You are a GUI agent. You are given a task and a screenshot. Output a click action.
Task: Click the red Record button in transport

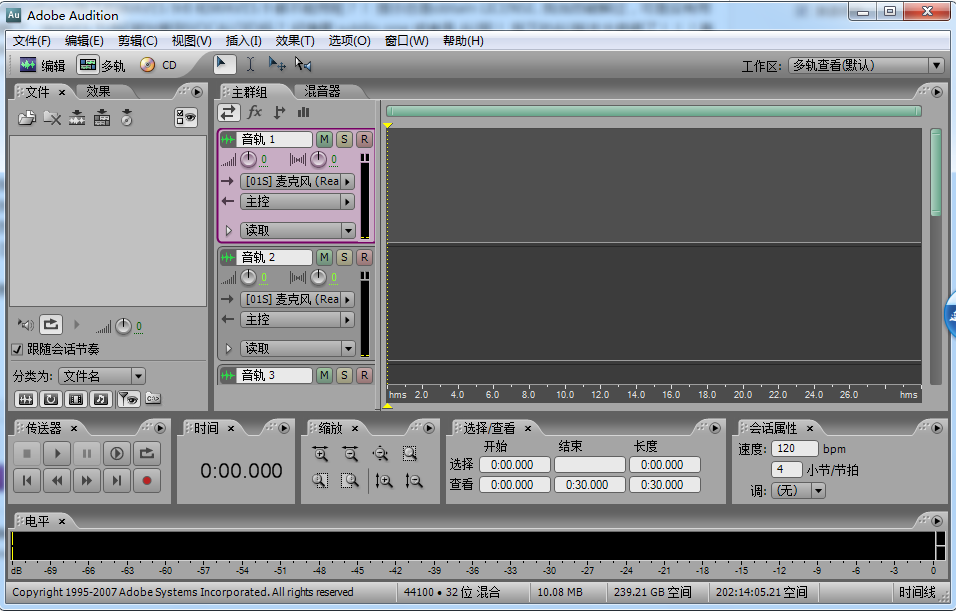click(x=146, y=480)
